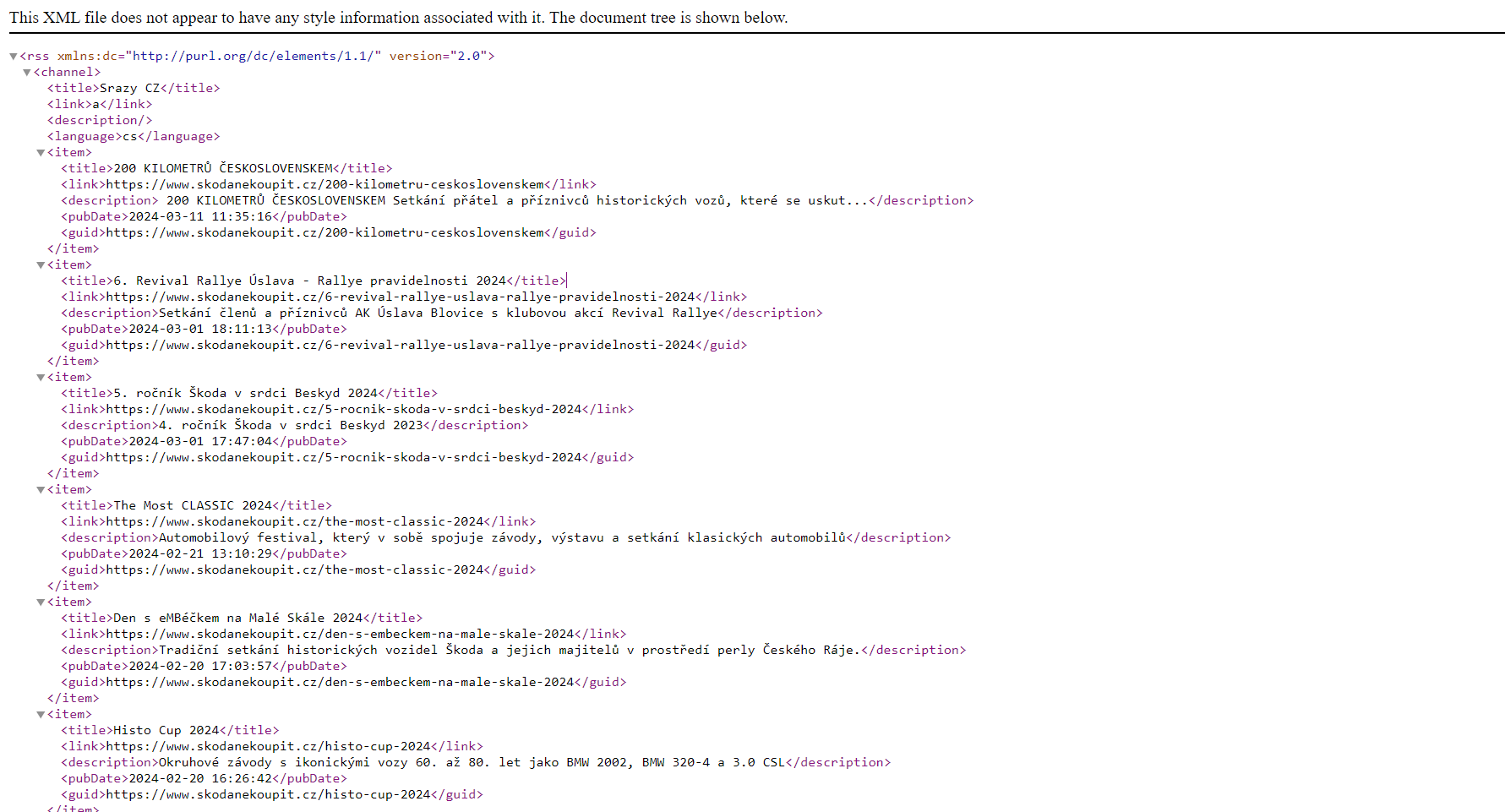Click the description starting 200 KILOMETRŮ ČESKOSLOVENSKEM Setkání

coord(517,200)
